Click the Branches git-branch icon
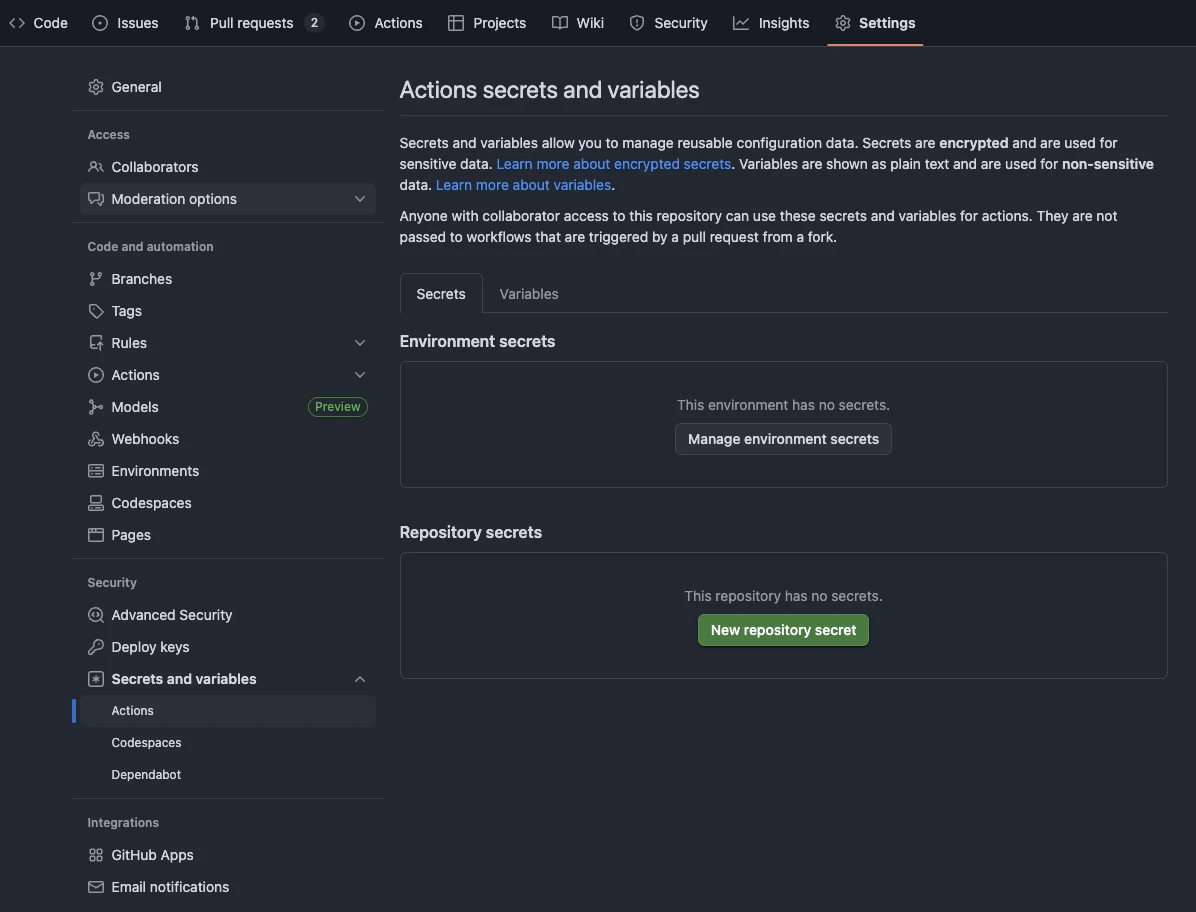Image resolution: width=1196 pixels, height=912 pixels. (x=95, y=279)
